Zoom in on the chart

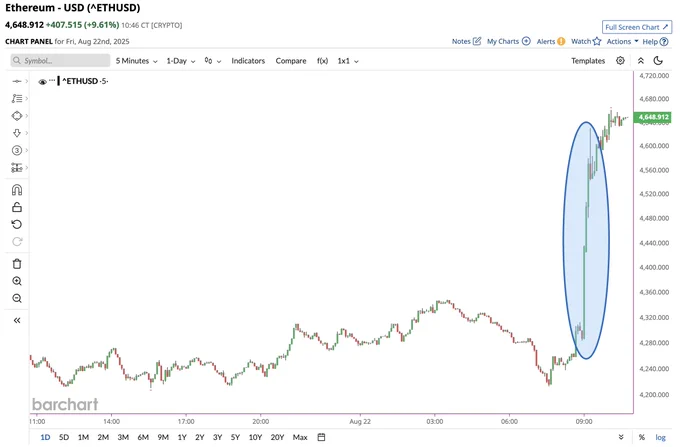(16, 281)
